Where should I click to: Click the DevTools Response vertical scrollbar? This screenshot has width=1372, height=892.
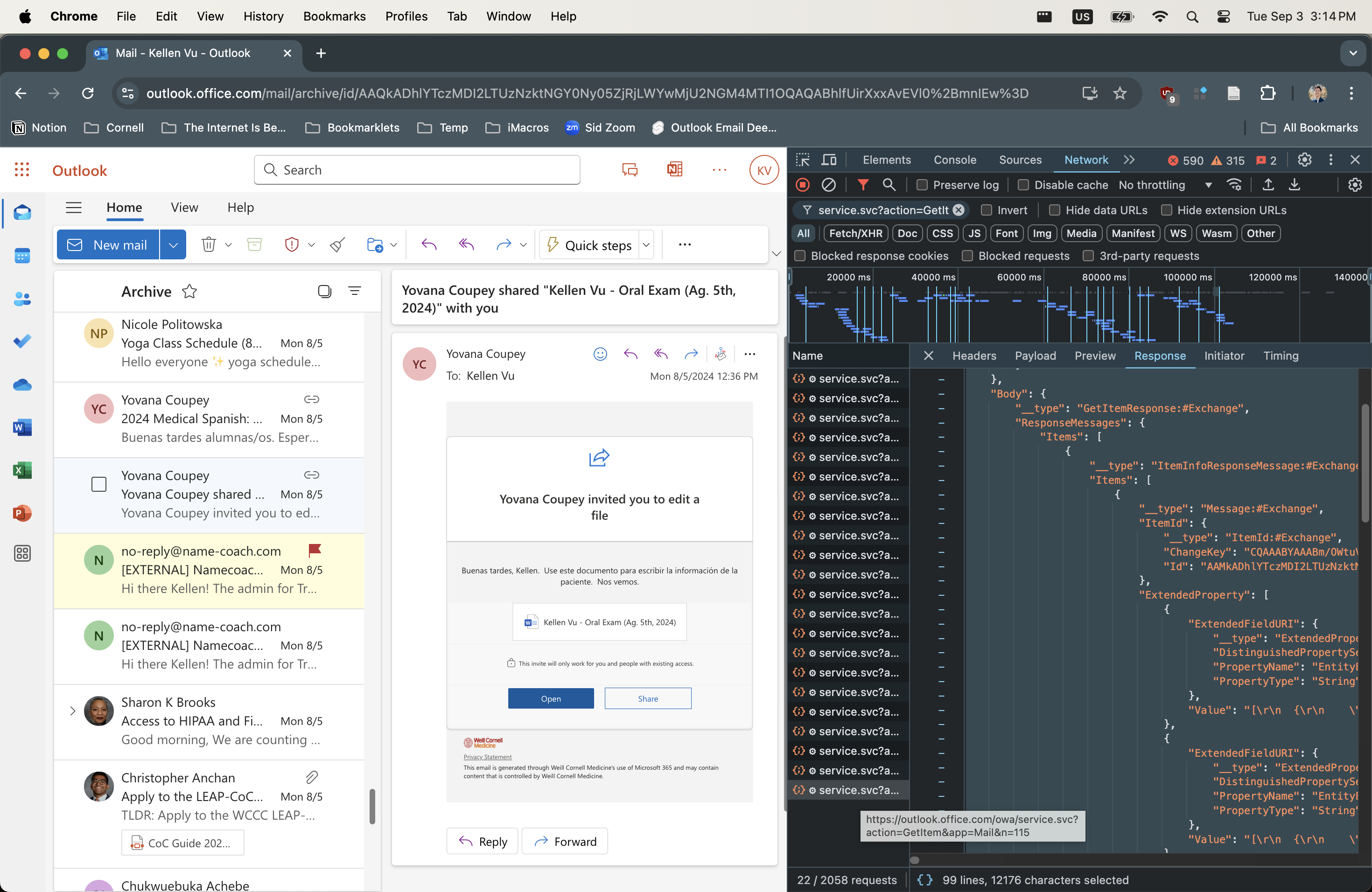tap(1364, 464)
